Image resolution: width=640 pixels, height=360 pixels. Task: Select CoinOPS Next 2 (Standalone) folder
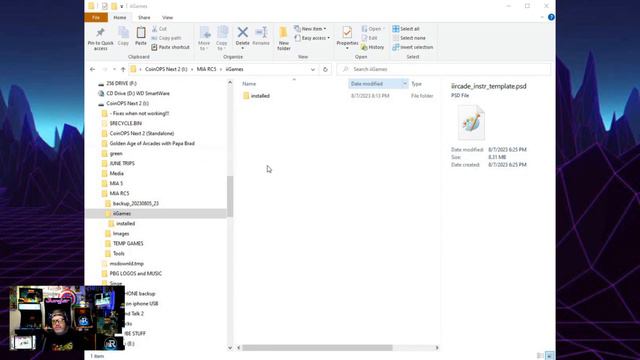[142, 133]
